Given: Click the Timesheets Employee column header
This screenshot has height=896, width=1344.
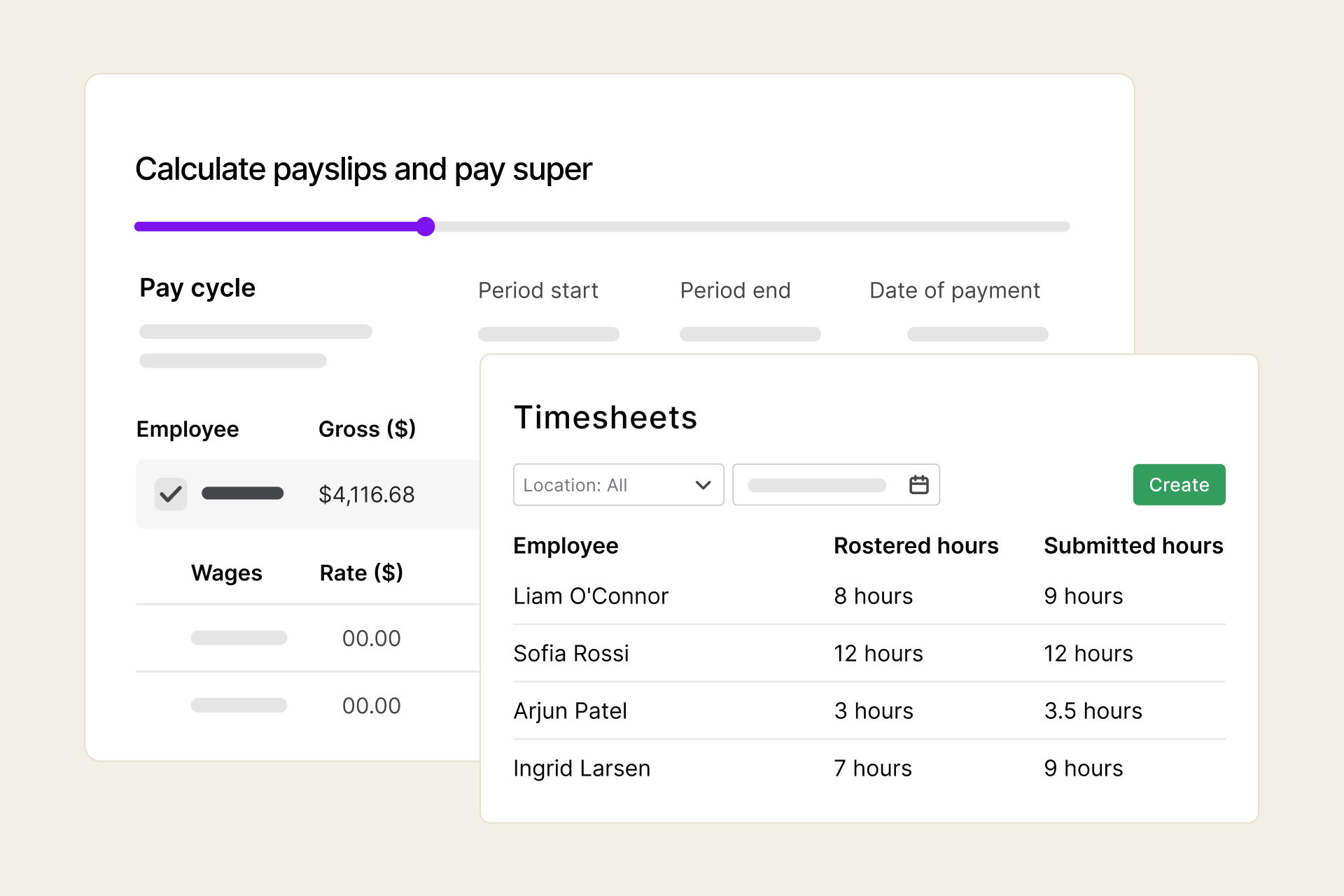Looking at the screenshot, I should point(566,545).
